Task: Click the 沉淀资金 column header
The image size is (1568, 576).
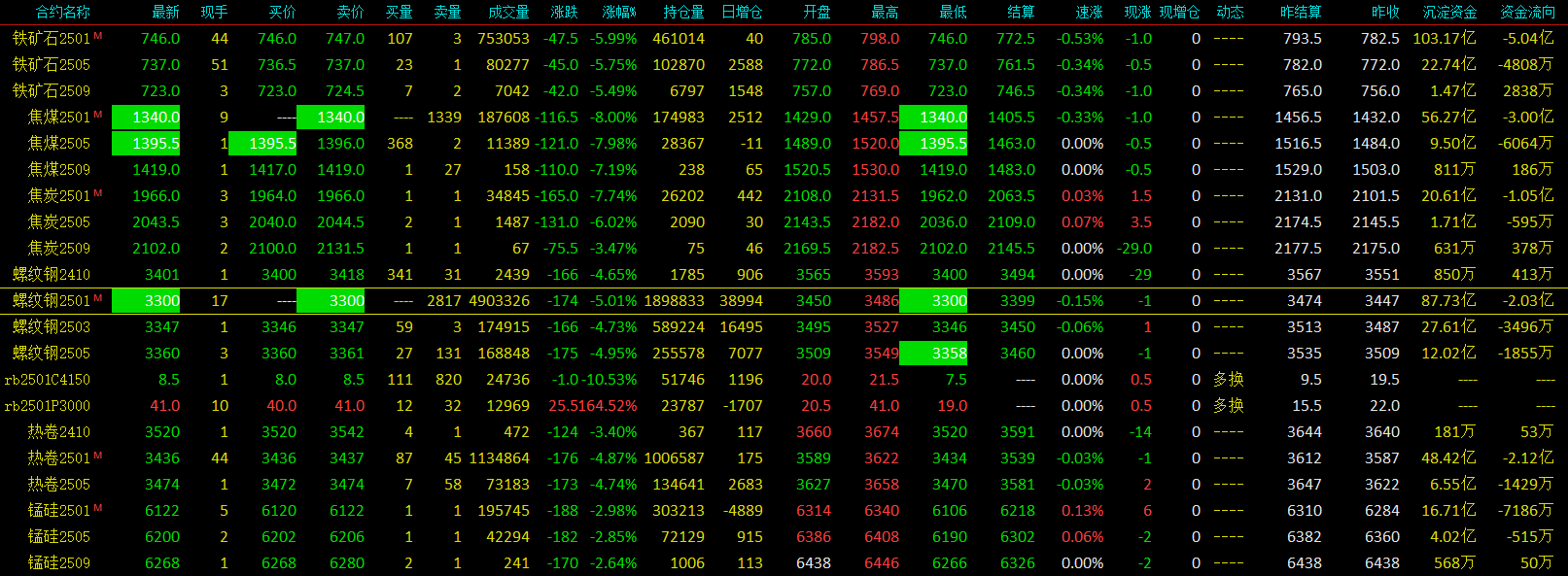Action: tap(1449, 12)
